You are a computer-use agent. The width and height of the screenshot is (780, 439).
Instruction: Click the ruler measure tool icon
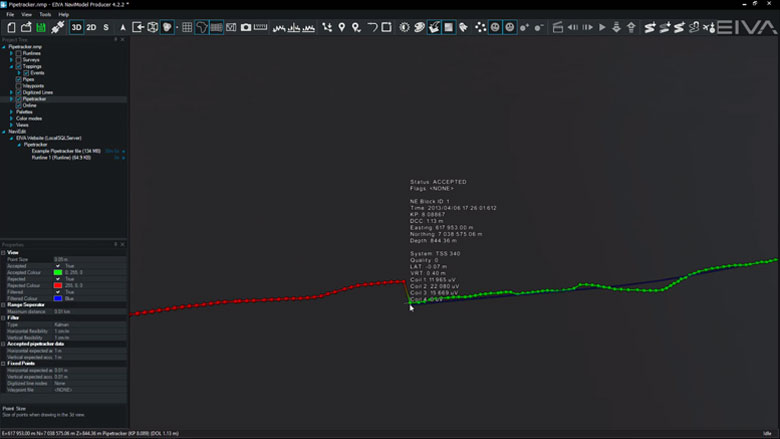261,27
